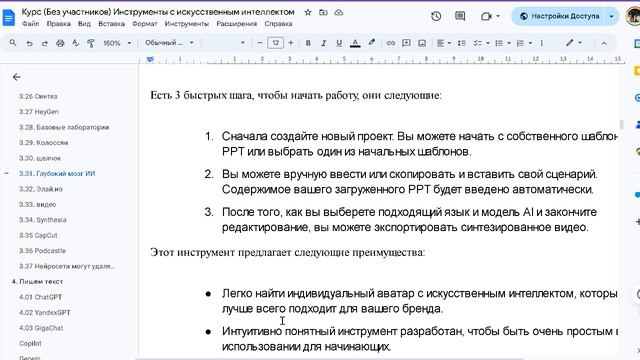Click the Google Docs home icon

9,18
